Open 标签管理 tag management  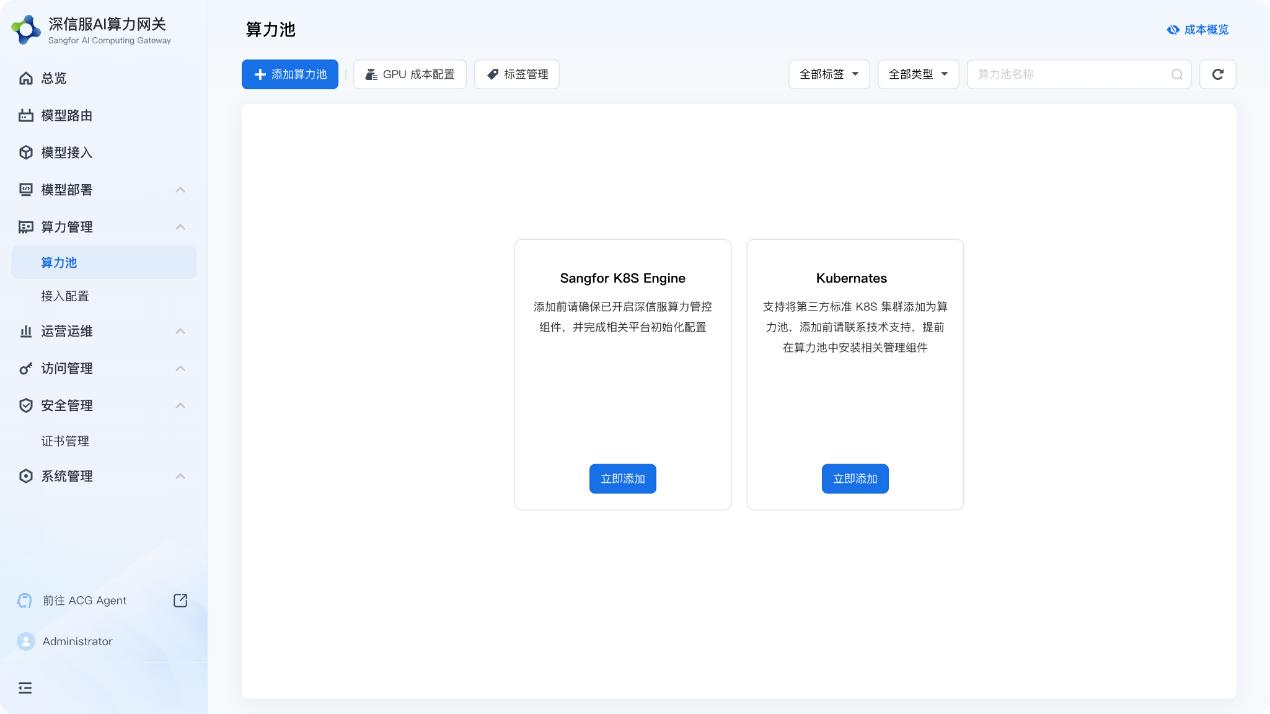[517, 74]
